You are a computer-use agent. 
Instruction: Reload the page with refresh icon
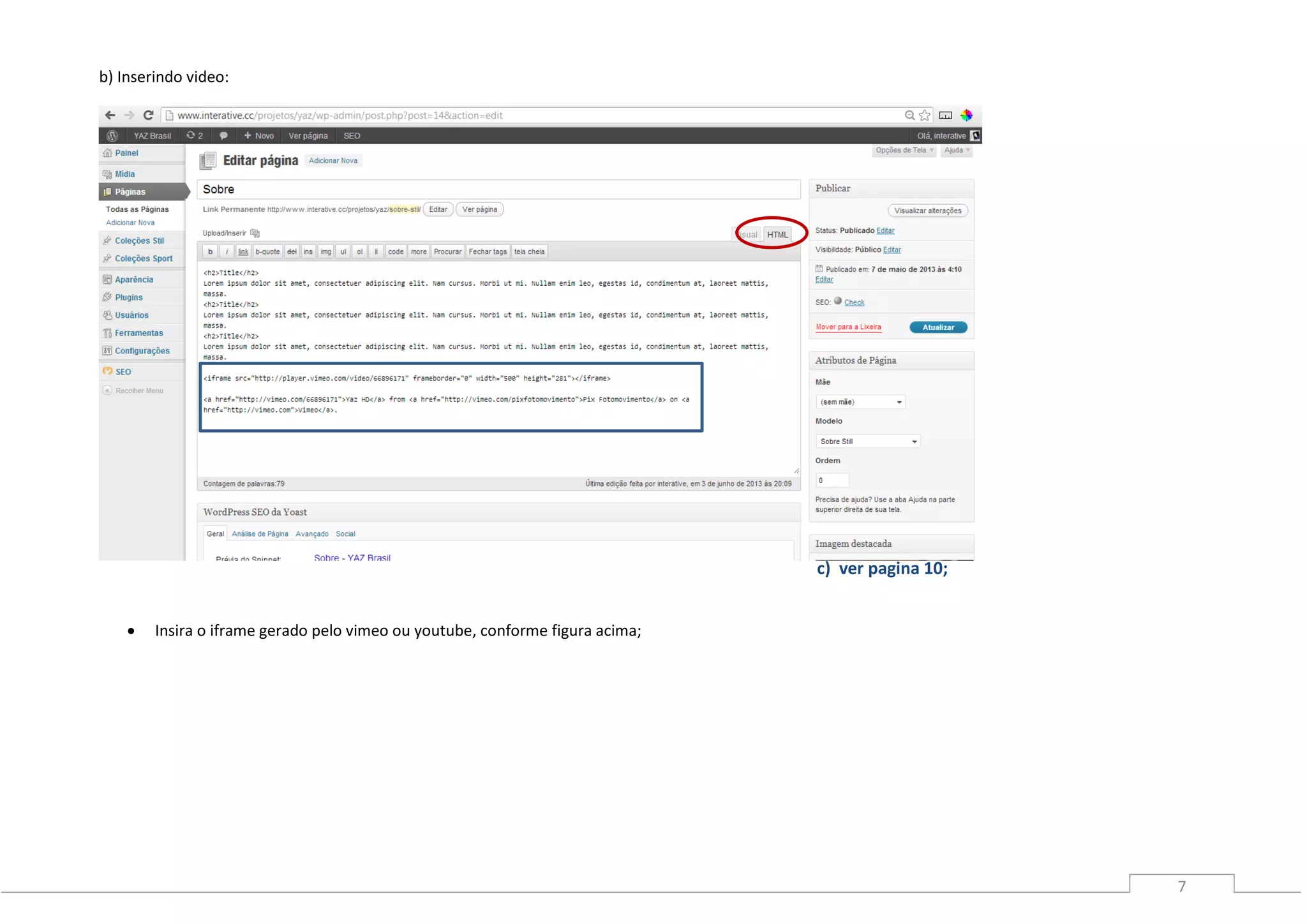coord(149,115)
